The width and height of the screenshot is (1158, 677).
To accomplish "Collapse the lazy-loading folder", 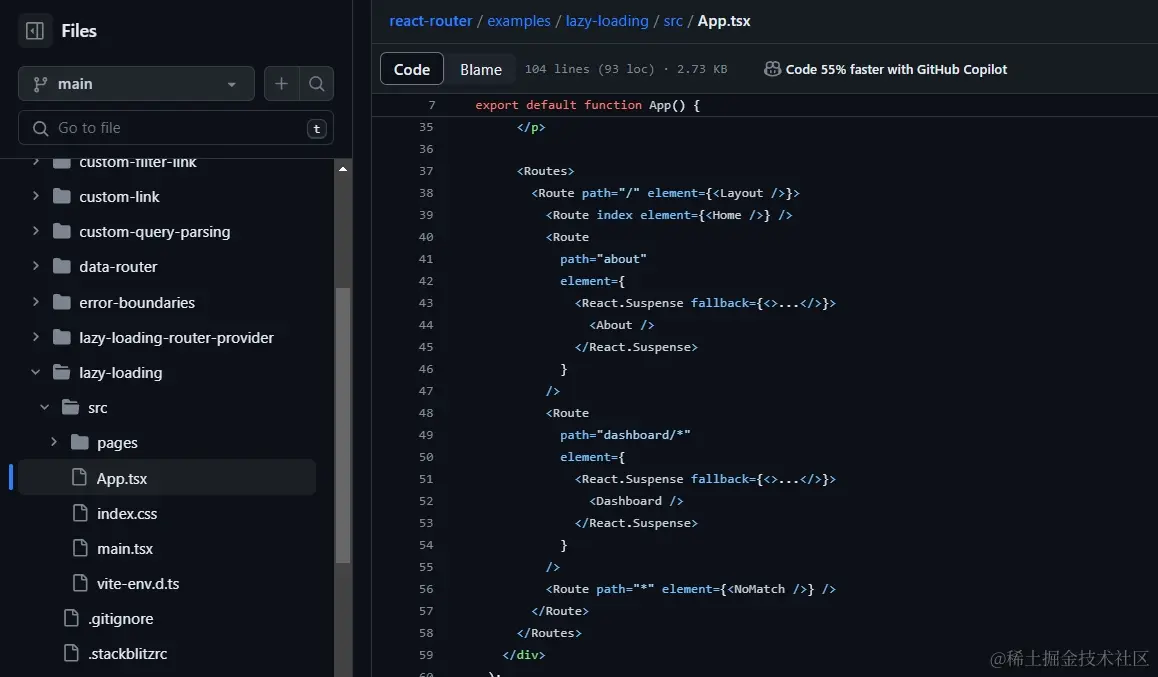I will (35, 372).
